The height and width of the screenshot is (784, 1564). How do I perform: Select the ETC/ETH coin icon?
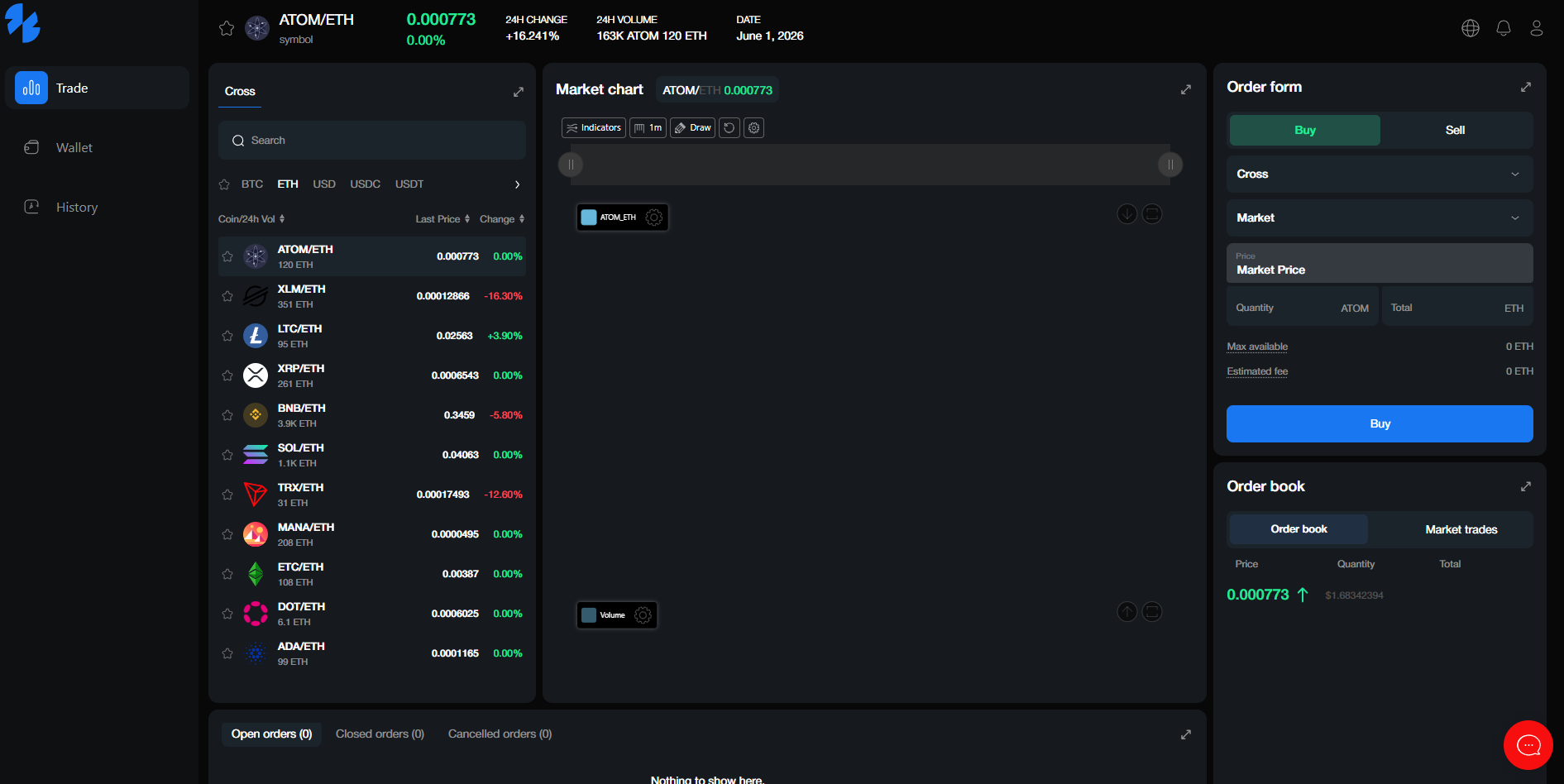point(256,574)
